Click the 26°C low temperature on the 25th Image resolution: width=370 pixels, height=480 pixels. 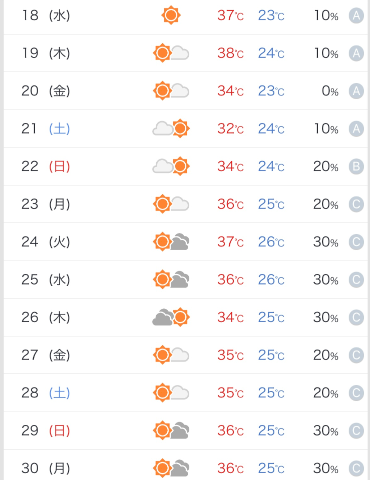tap(271, 279)
